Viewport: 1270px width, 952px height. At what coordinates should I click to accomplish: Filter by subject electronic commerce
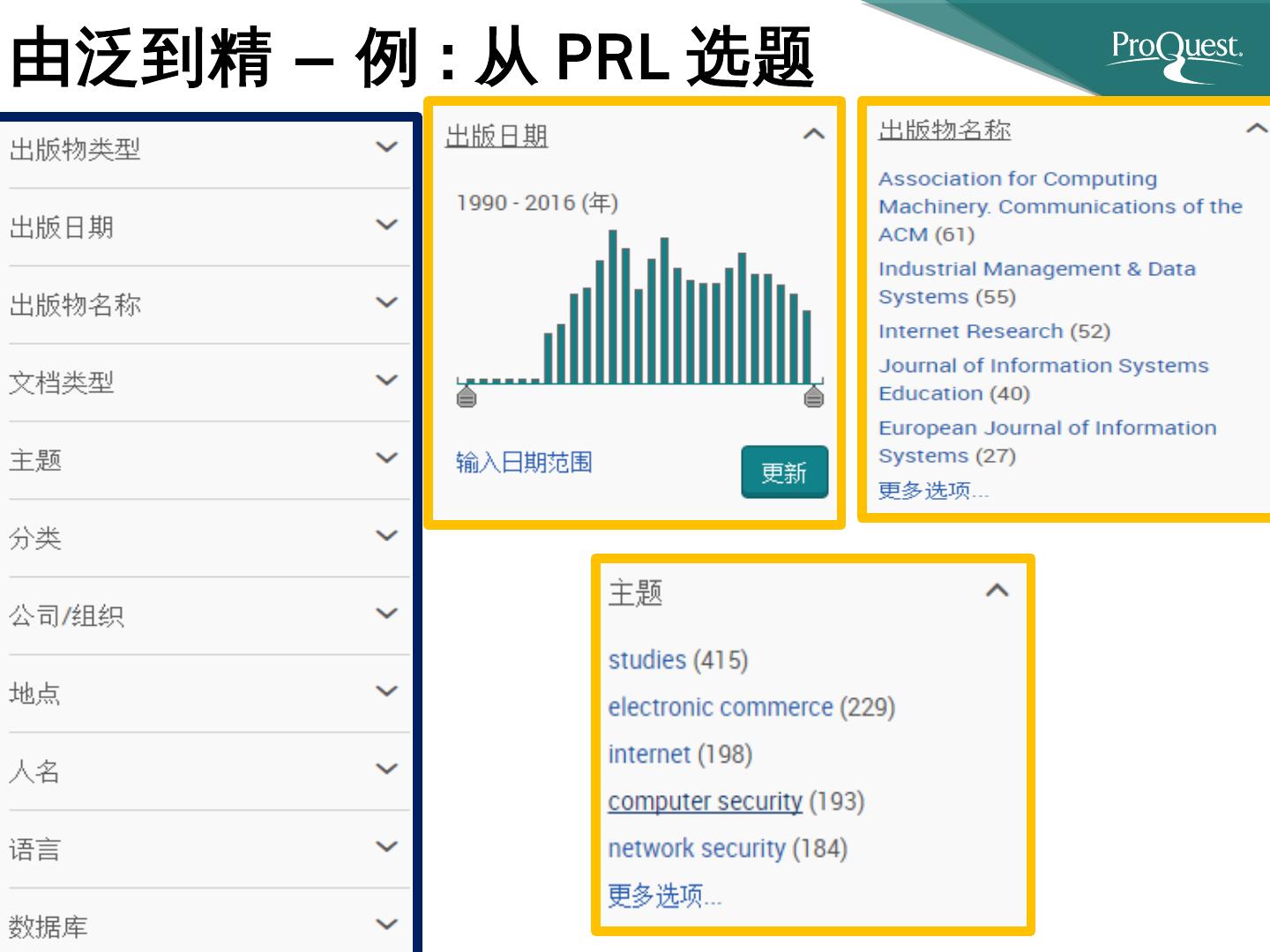coord(720,707)
